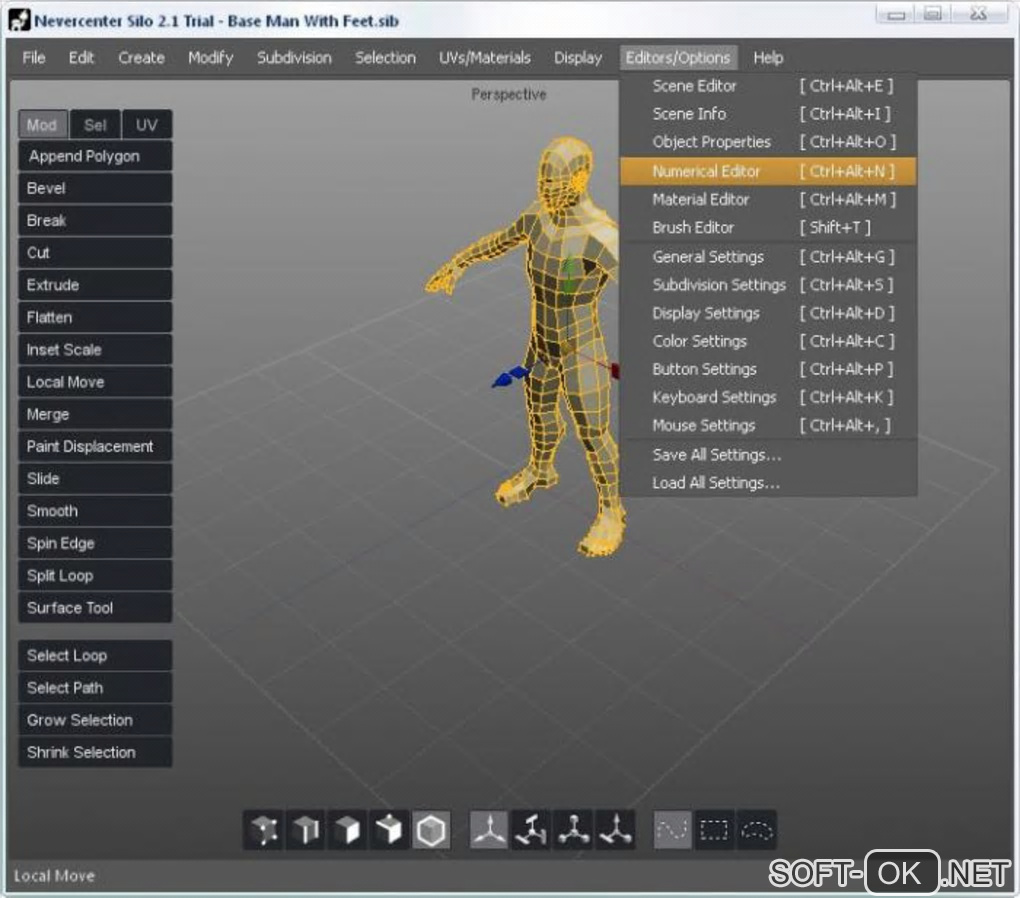
Task: Open Button Settings
Action: (768, 369)
